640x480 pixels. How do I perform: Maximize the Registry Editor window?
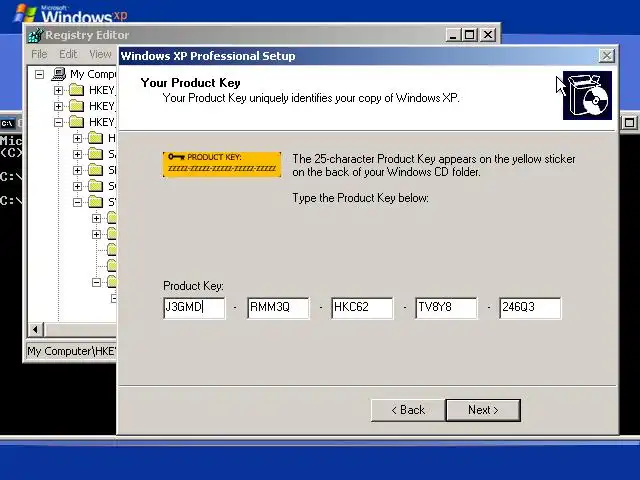(470, 35)
